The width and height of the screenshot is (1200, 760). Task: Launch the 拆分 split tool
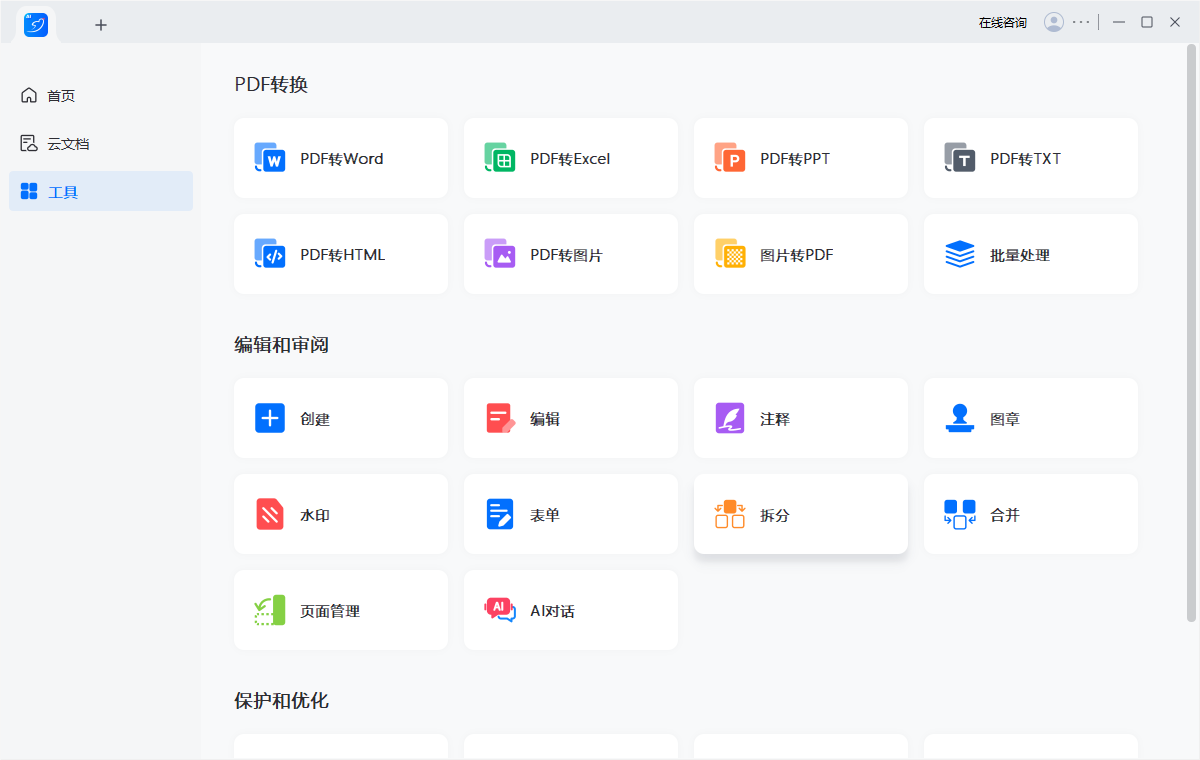(x=800, y=514)
